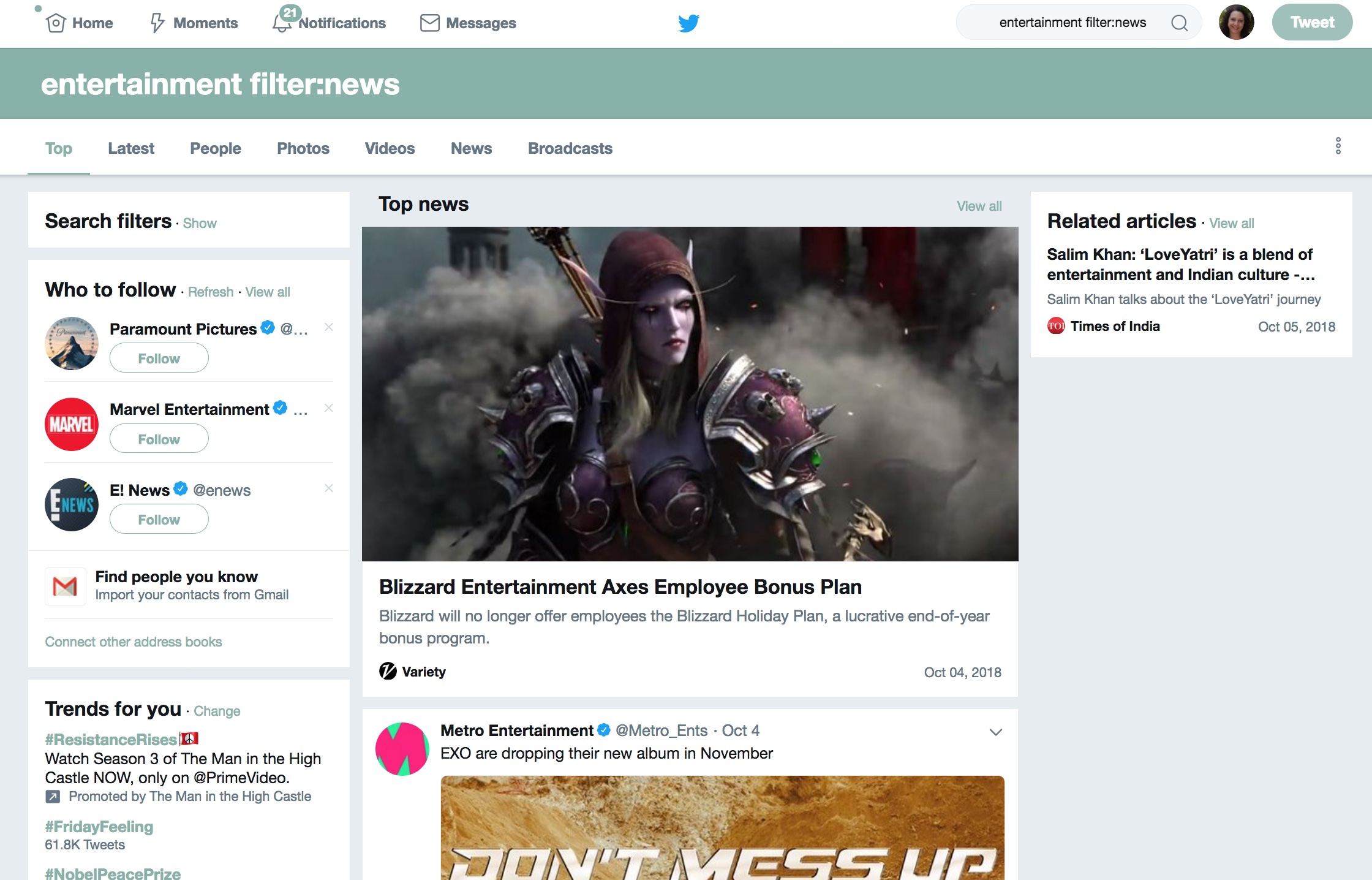This screenshot has width=1372, height=880.
Task: Click the promoted arrow icon under #ResistanceRises
Action: tap(53, 797)
